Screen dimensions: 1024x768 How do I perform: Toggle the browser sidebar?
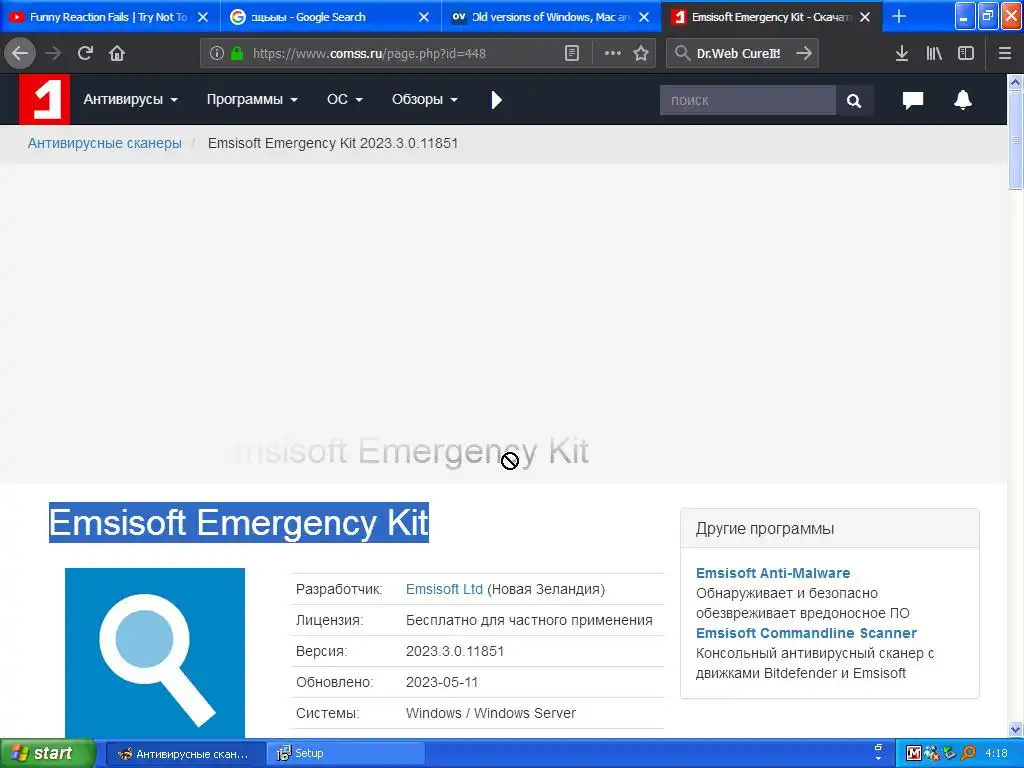click(x=966, y=54)
